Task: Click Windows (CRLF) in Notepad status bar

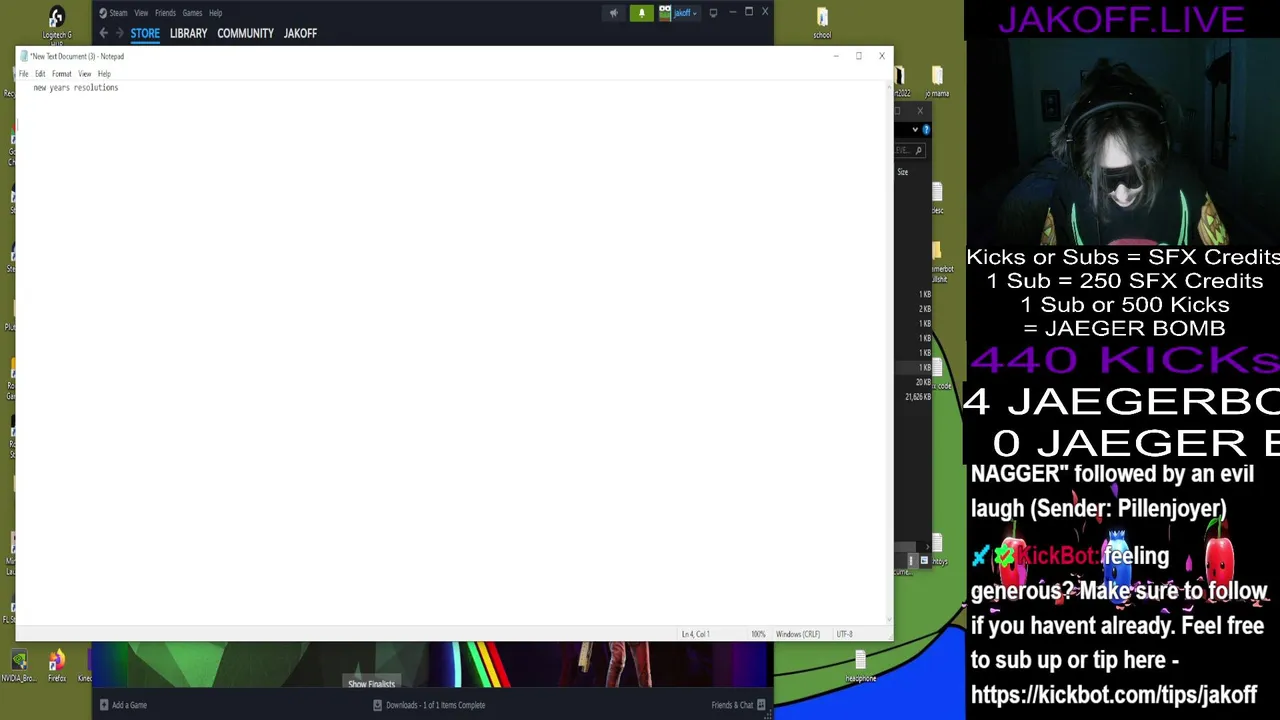Action: [798, 634]
